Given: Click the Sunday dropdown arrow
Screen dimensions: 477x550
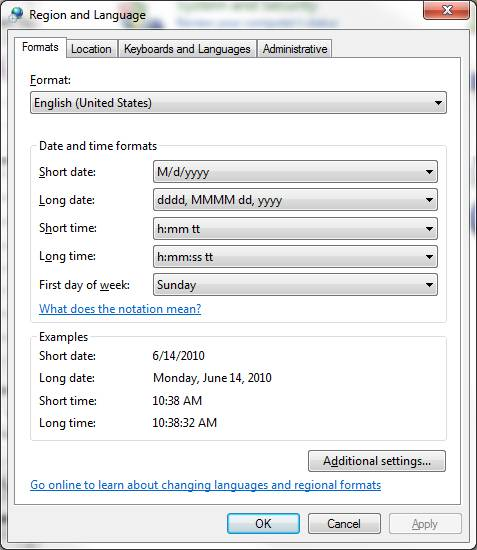Looking at the screenshot, I should point(429,285).
